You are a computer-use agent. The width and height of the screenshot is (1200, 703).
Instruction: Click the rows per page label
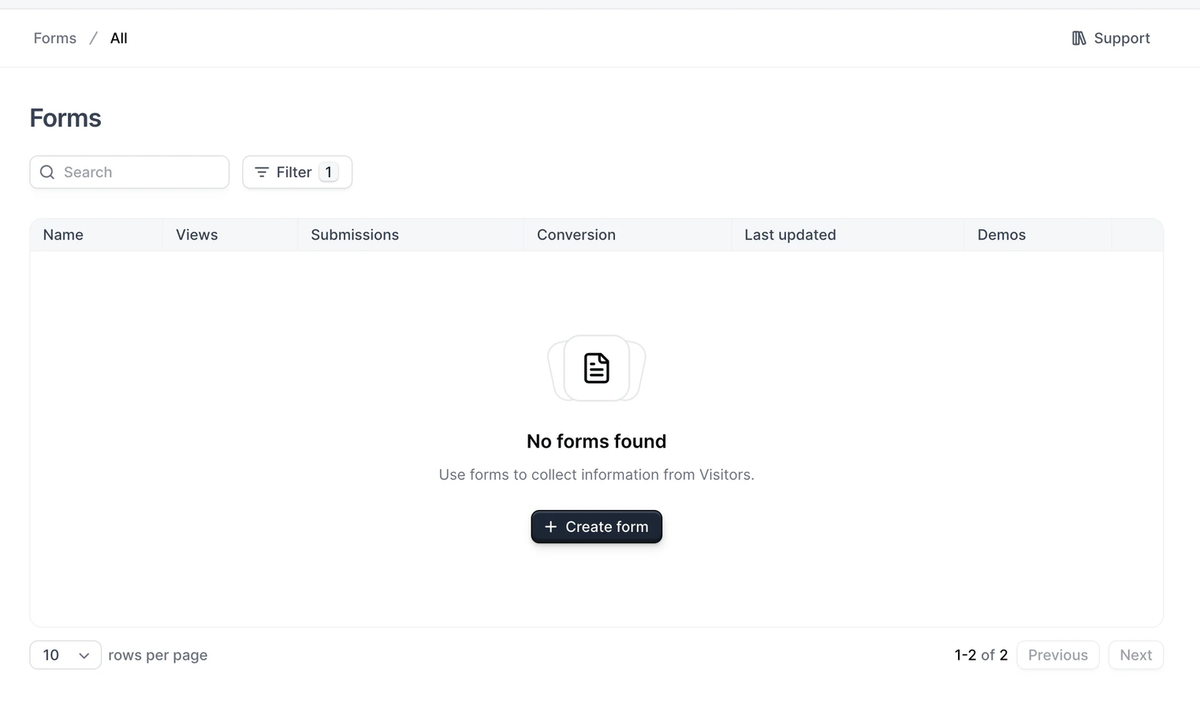pyautogui.click(x=158, y=655)
